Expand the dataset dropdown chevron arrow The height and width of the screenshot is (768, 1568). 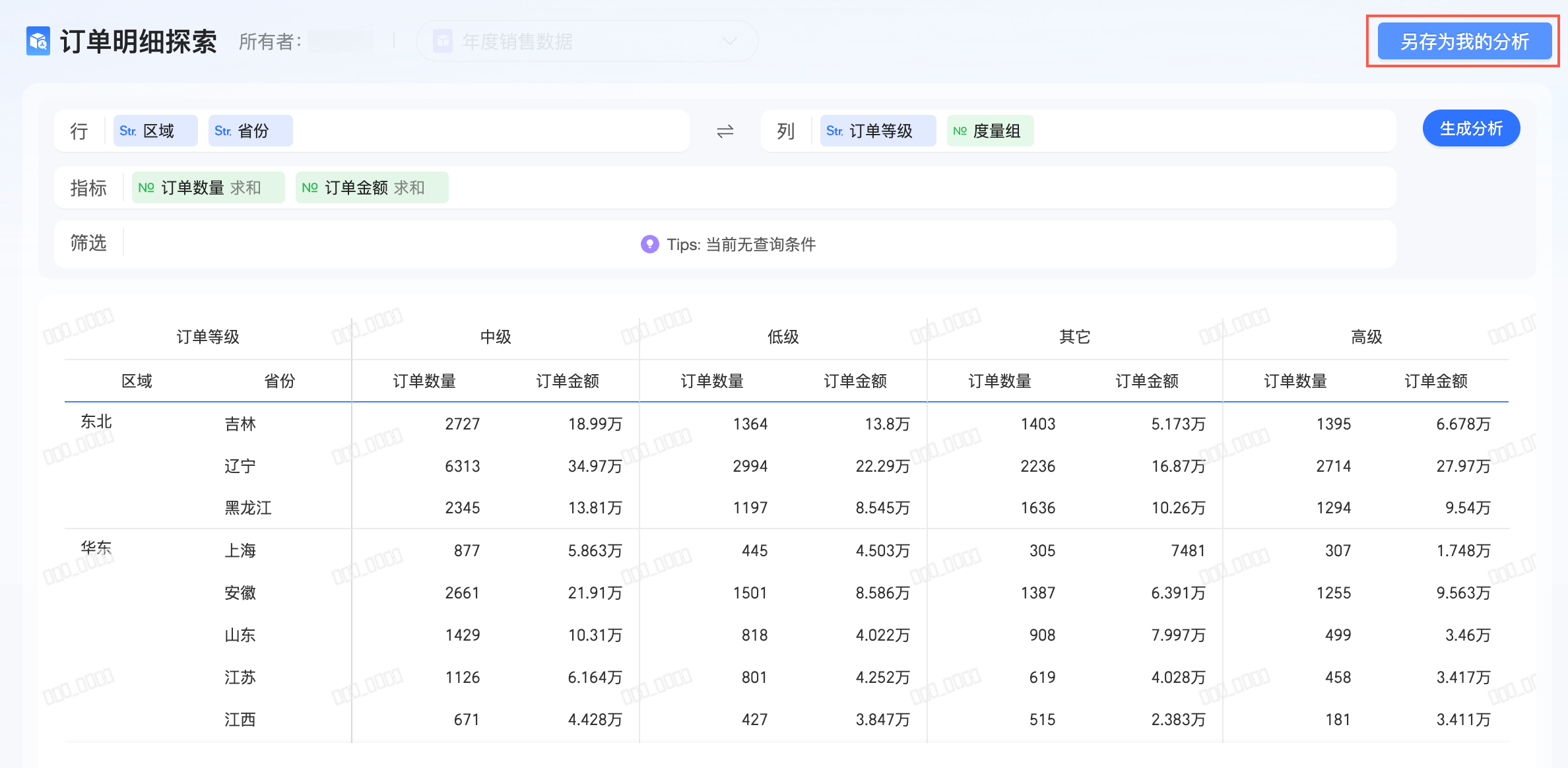pos(729,42)
